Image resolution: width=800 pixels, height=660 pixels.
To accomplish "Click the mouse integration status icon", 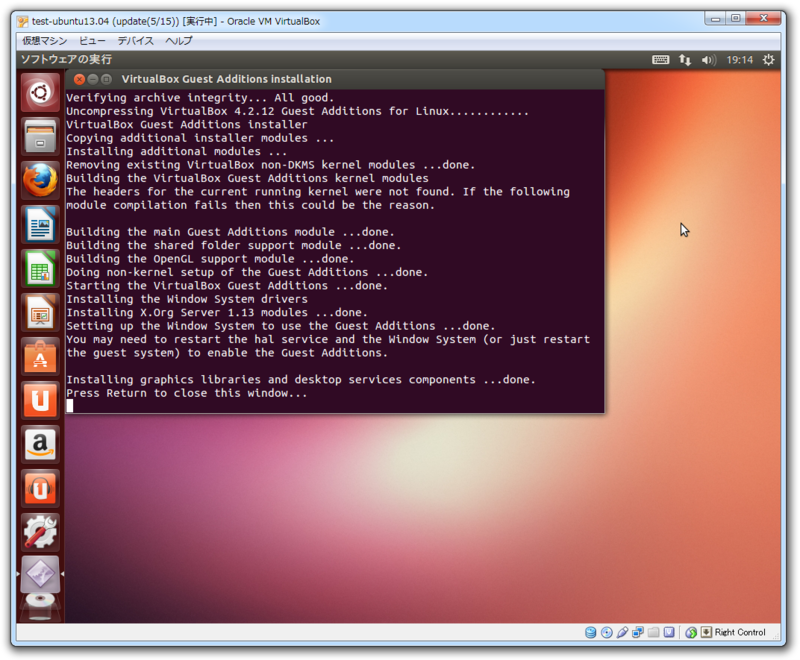I will point(691,632).
